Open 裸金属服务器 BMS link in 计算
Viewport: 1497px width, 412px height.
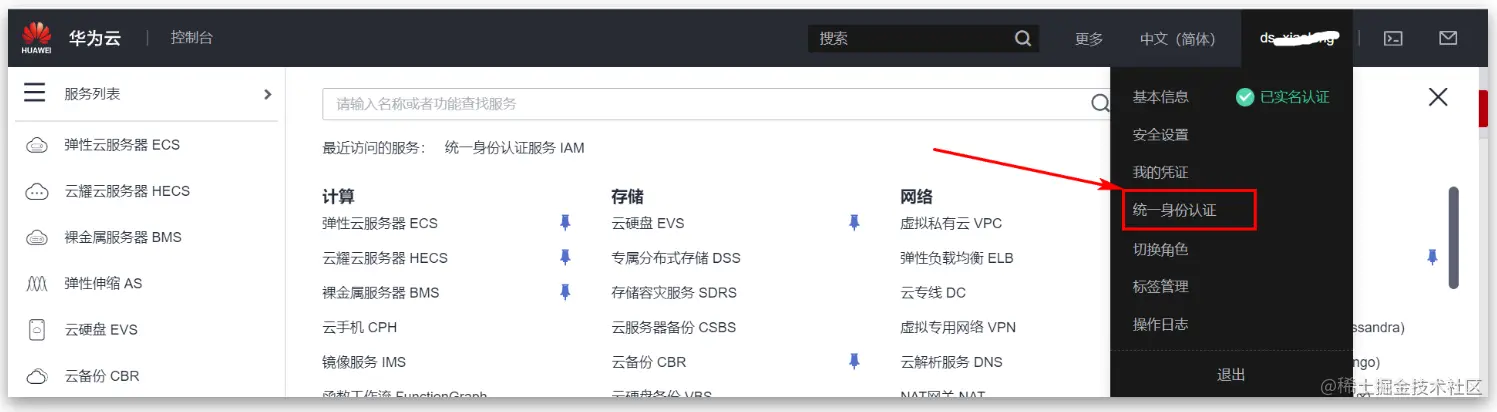click(x=381, y=293)
